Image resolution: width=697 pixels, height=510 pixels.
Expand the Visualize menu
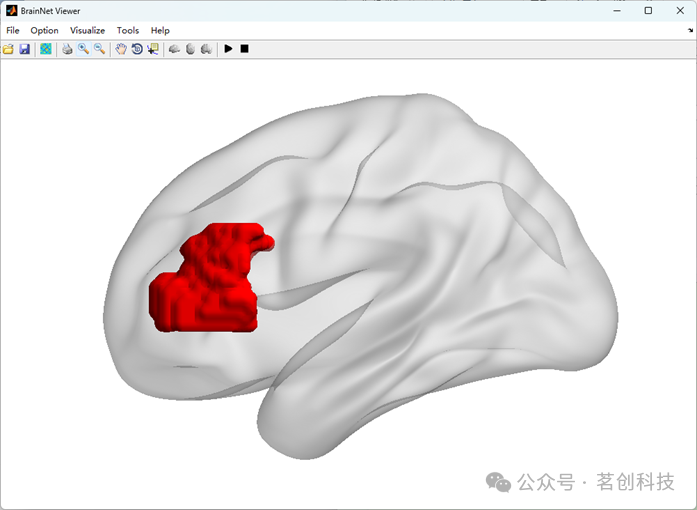coord(88,30)
